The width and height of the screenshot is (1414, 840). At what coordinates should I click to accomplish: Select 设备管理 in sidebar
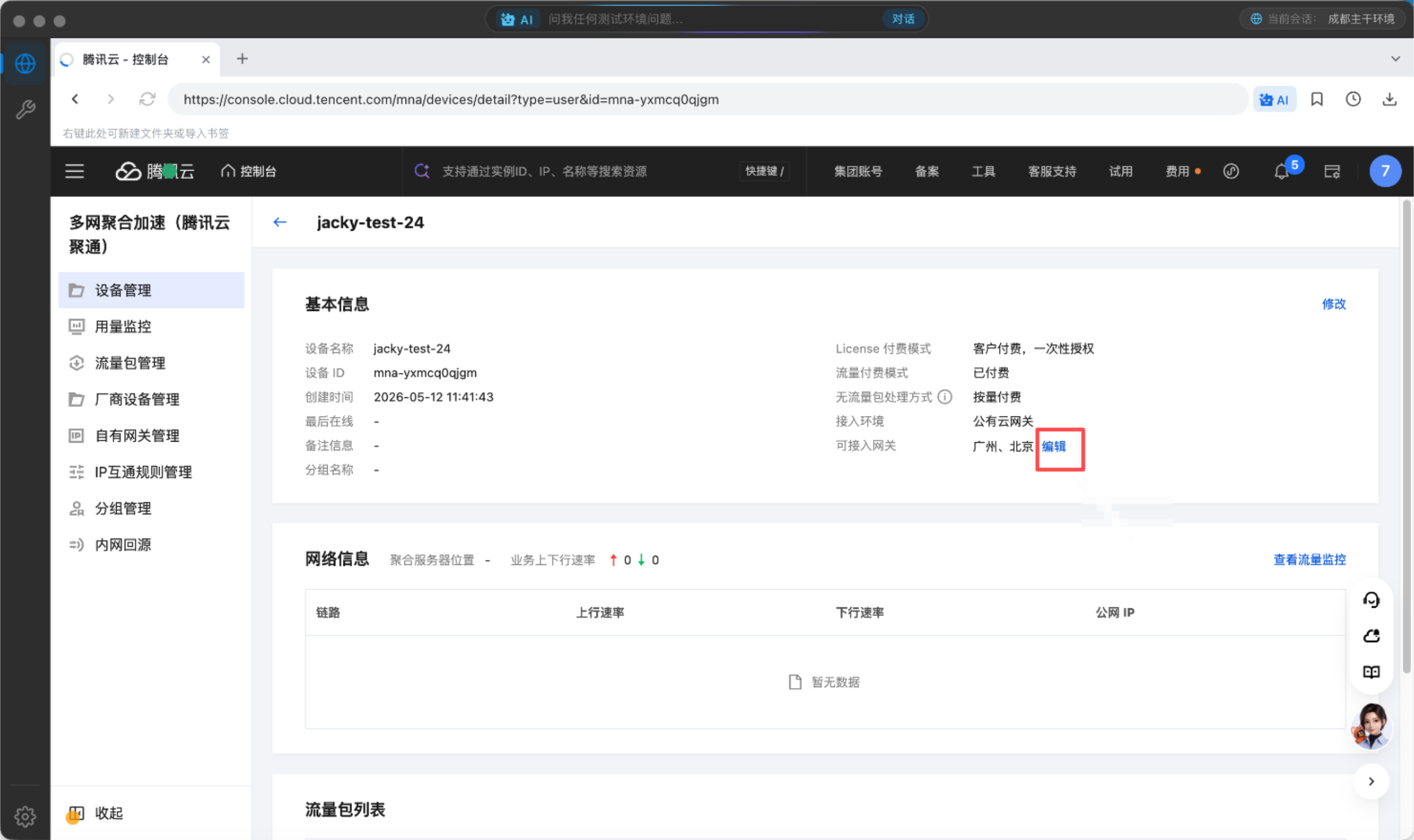[x=151, y=290]
